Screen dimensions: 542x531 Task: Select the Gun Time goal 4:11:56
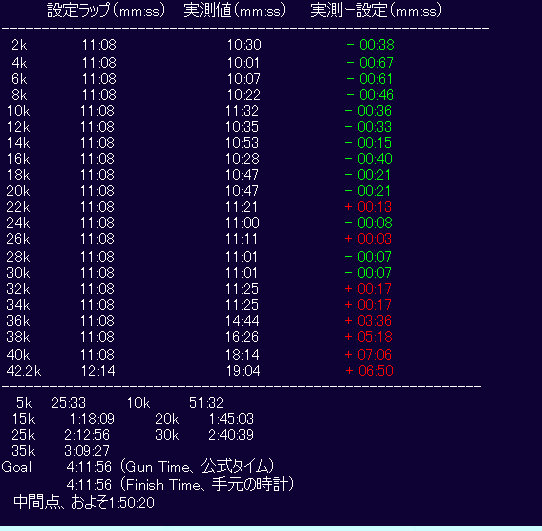(x=89, y=467)
